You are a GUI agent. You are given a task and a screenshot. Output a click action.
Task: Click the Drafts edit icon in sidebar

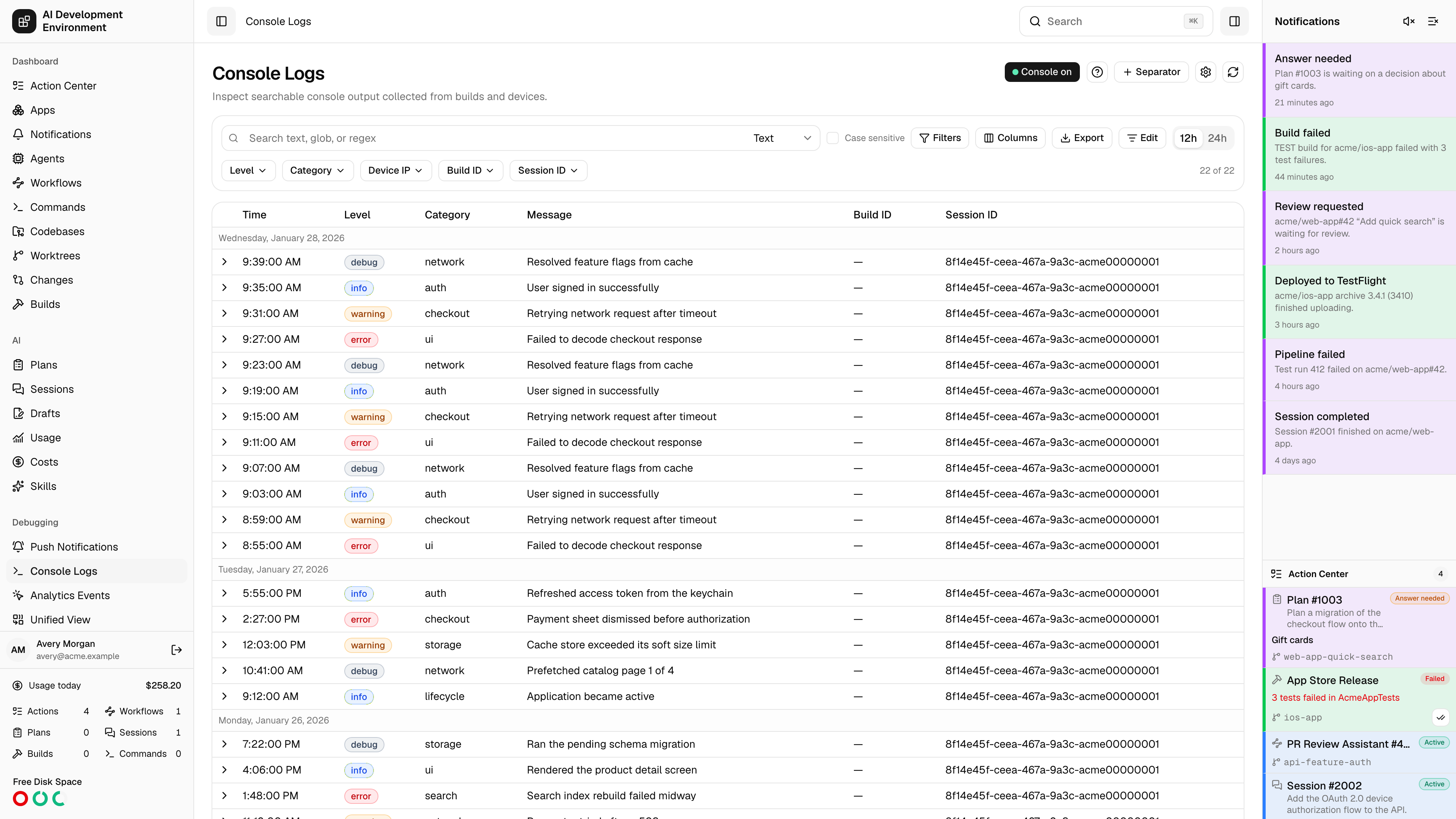pos(18,414)
